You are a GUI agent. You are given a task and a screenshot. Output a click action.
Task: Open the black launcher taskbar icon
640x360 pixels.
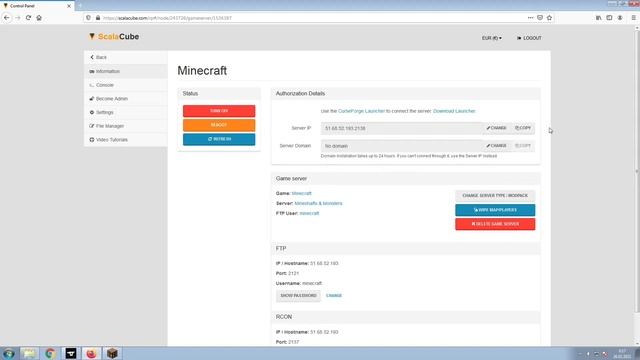[71, 353]
